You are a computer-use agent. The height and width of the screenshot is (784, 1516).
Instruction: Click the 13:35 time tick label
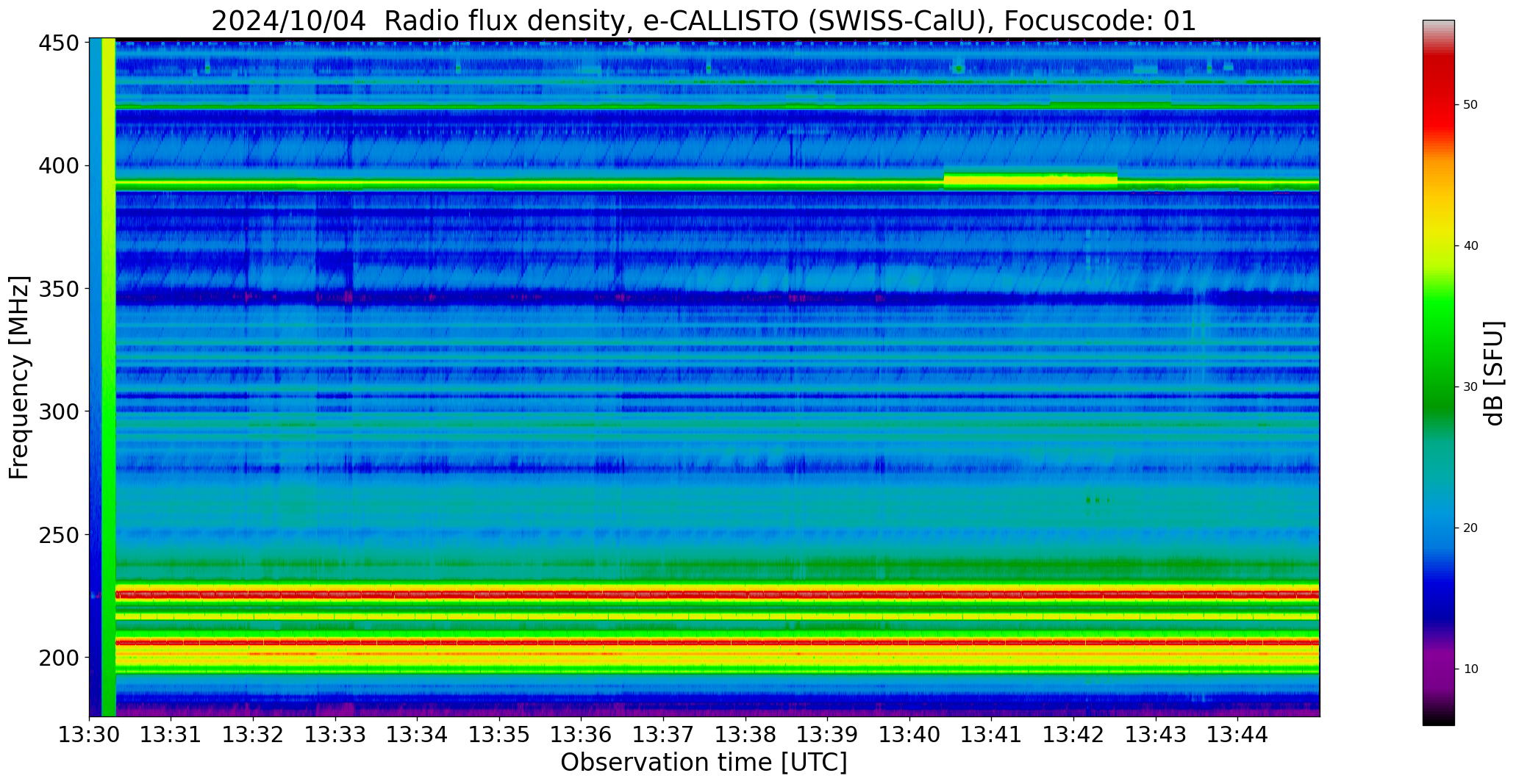point(500,734)
